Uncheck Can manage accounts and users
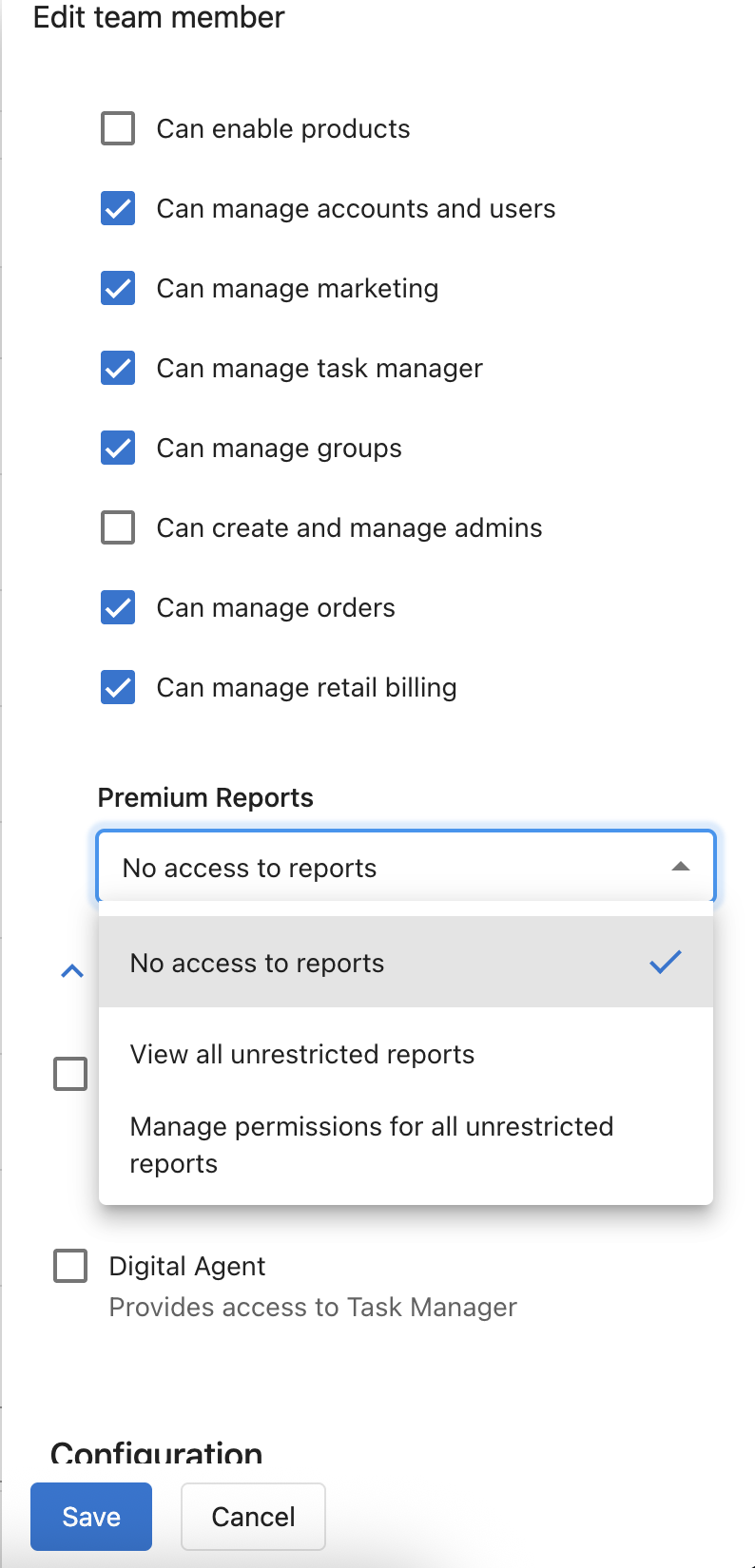This screenshot has height=1568, width=755. (x=118, y=208)
